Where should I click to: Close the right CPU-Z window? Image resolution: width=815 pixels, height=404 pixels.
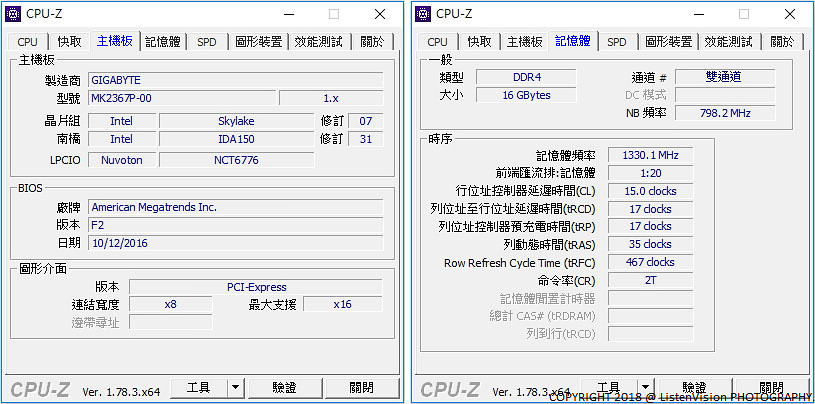tap(790, 14)
